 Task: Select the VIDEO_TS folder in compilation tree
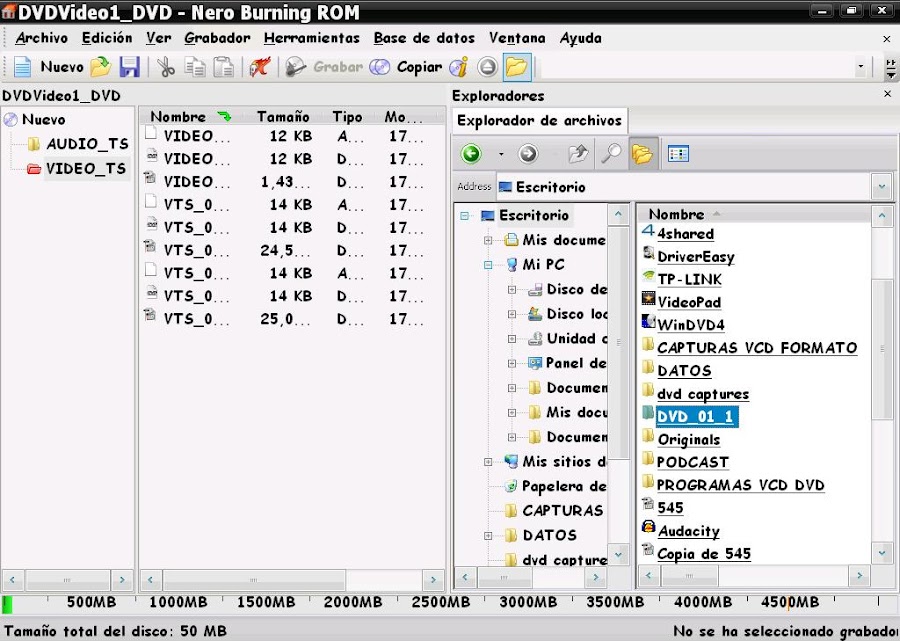click(86, 169)
